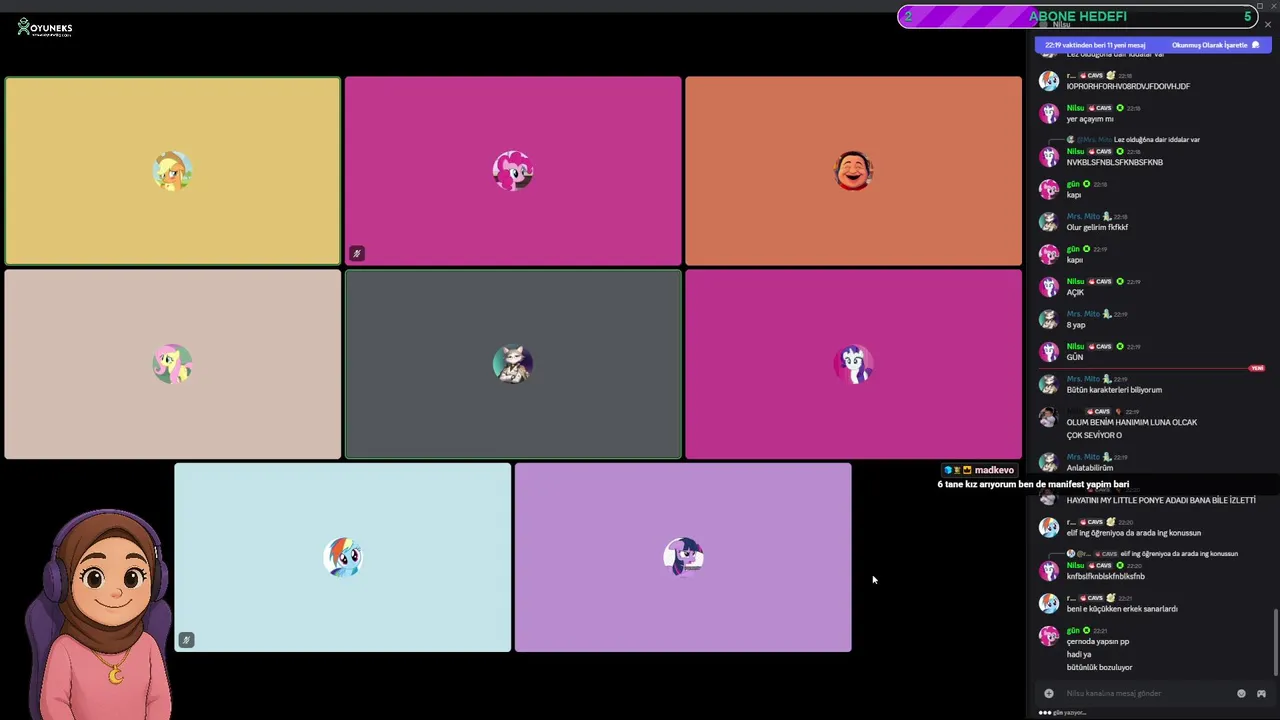Image resolution: width=1280 pixels, height=720 pixels.
Task: Click the Nilsu channel title in chat header
Action: [x=1061, y=25]
